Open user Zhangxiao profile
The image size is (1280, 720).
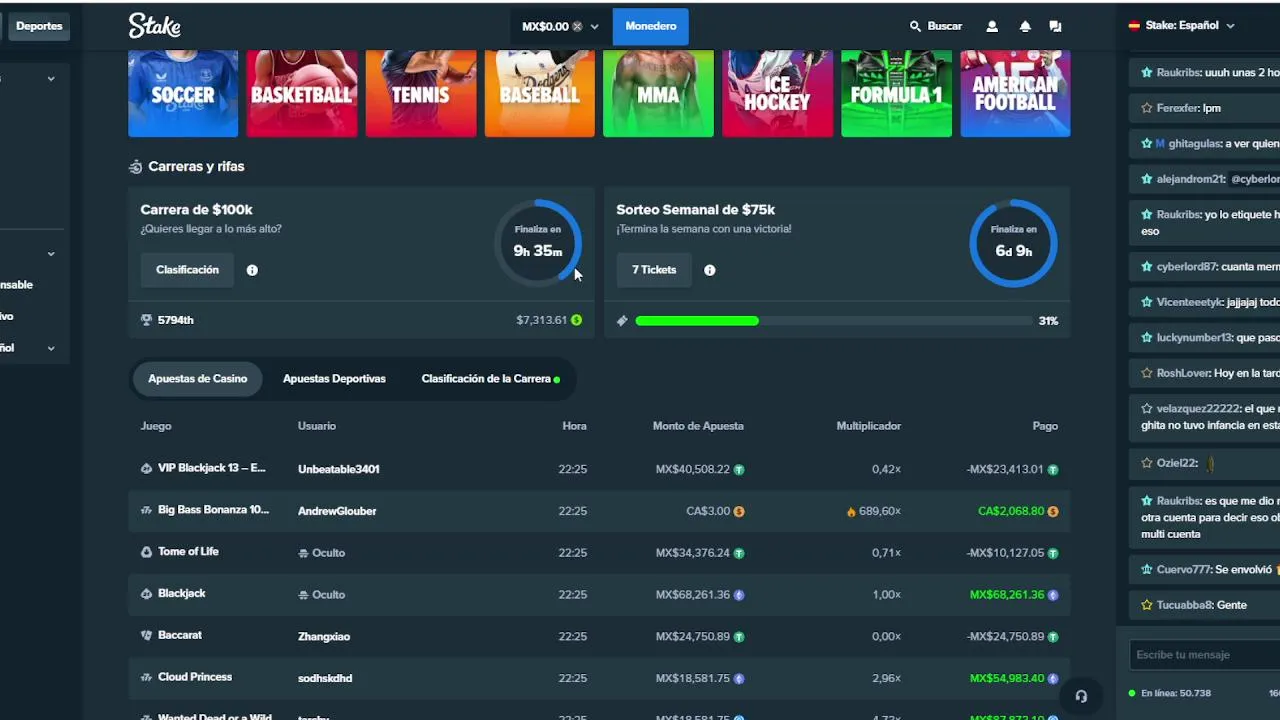point(324,636)
